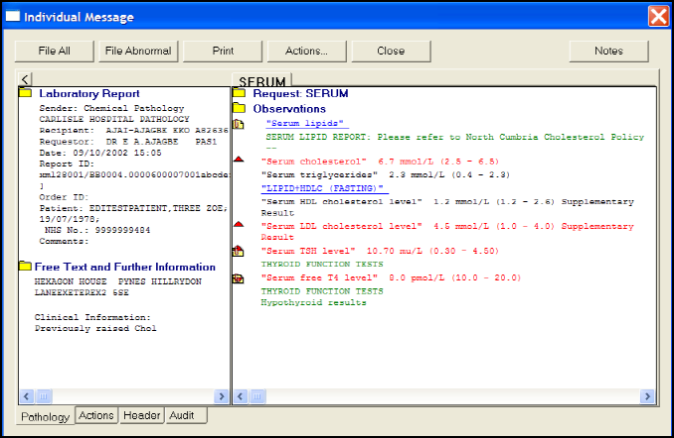Click the Laboratory Report folder icon
The width and height of the screenshot is (674, 438).
point(25,94)
